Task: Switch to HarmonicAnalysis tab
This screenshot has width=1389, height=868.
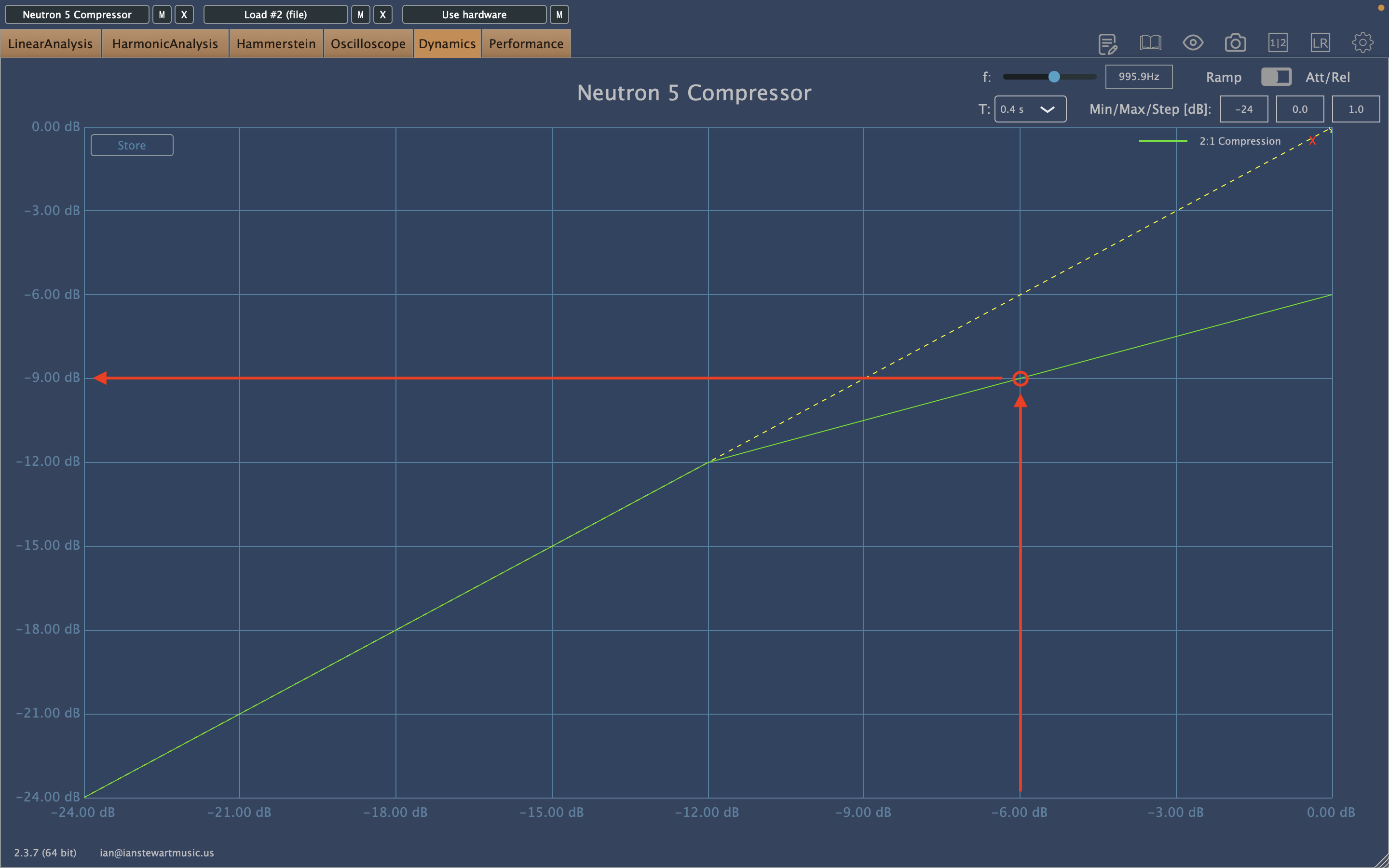Action: click(165, 43)
